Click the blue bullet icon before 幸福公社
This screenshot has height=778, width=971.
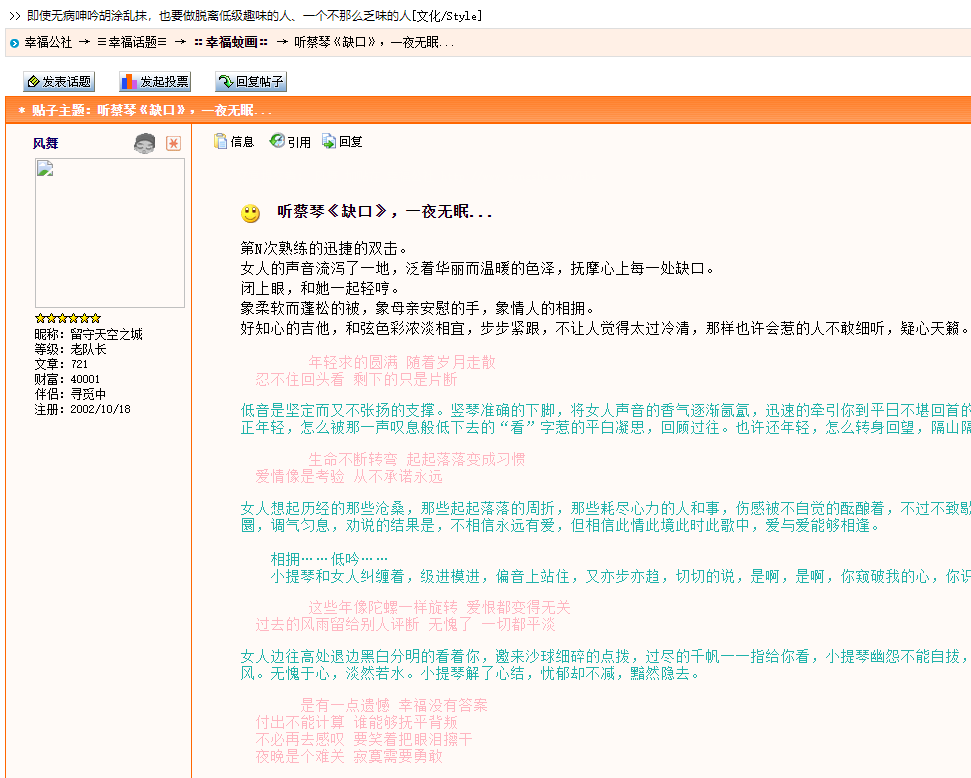(x=14, y=43)
